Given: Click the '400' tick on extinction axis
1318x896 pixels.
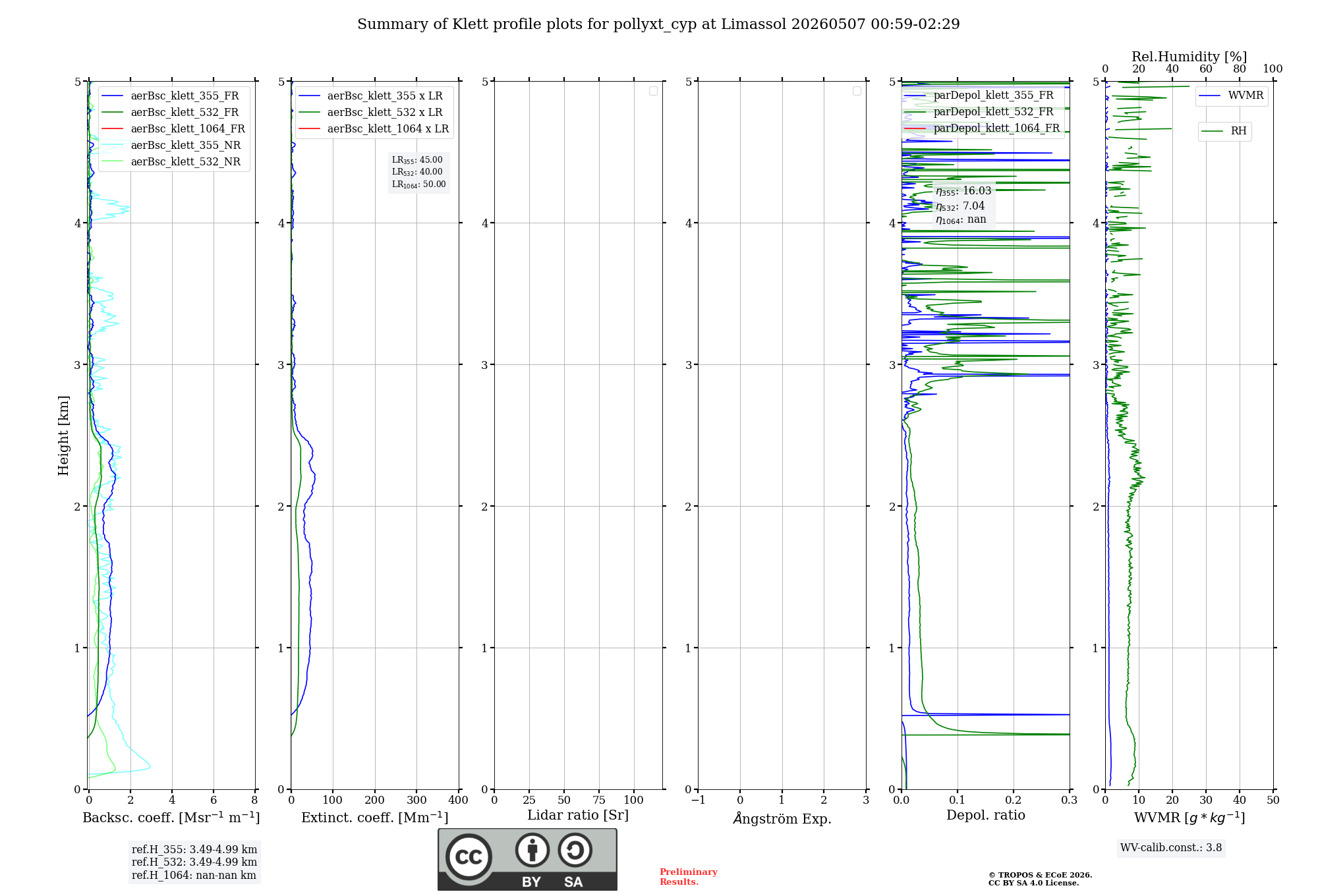Looking at the screenshot, I should pos(458,800).
